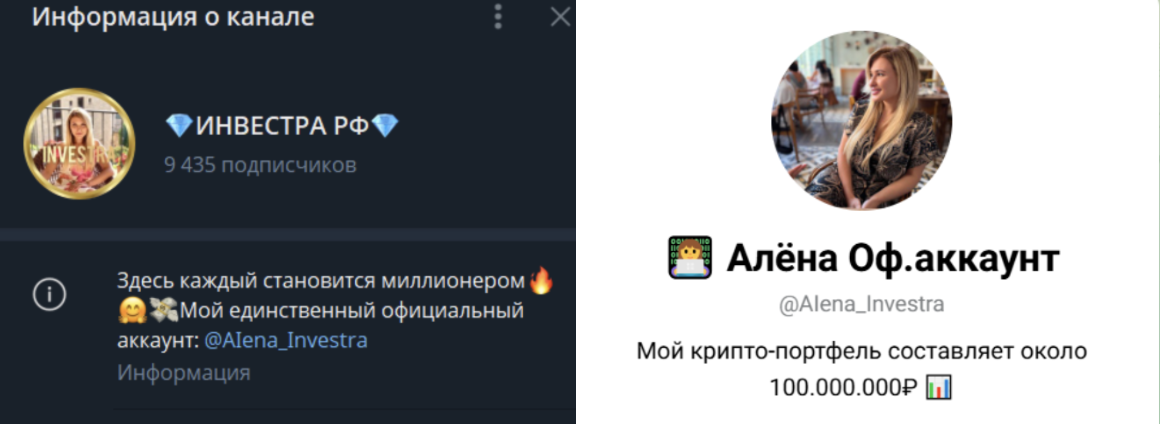Open the @AIena_Investra link in channel description
This screenshot has height=436, width=1164.
[286, 341]
